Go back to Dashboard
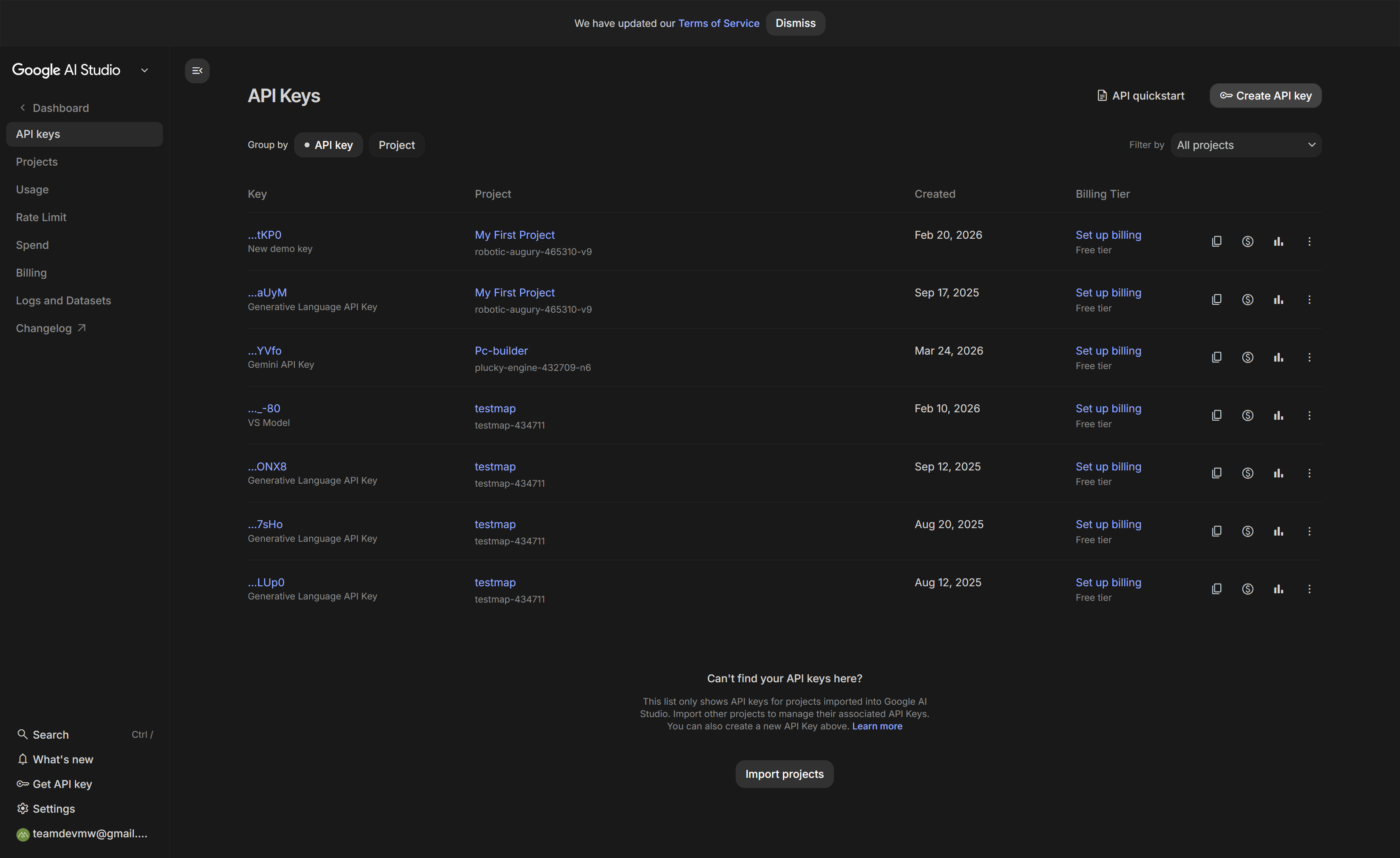1400x858 pixels. 55,108
